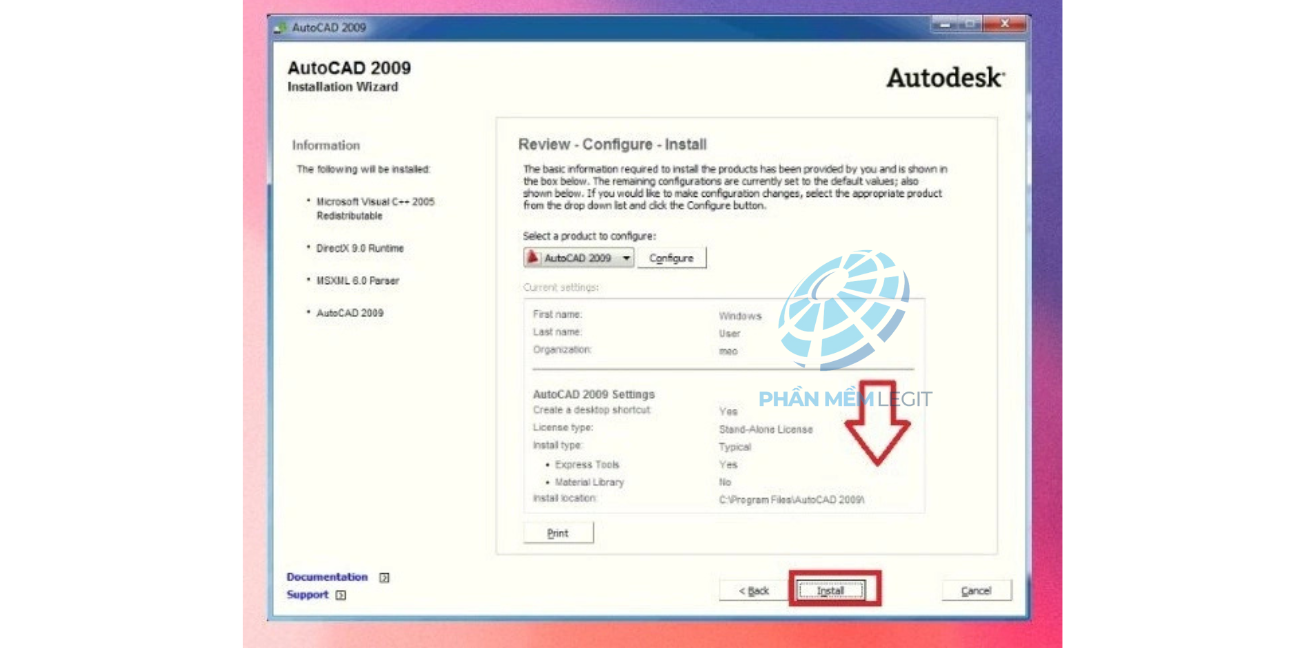Click the 'Typical' install type value

click(x=735, y=447)
